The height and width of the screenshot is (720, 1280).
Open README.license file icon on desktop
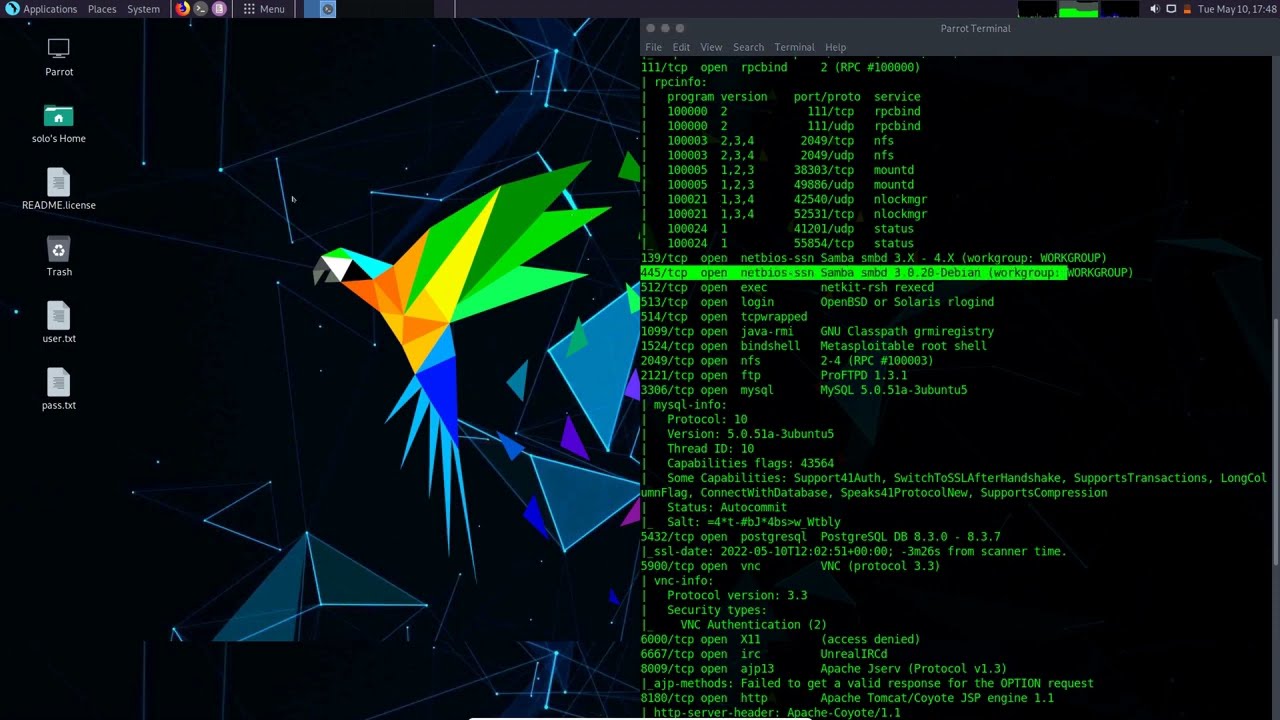58,182
